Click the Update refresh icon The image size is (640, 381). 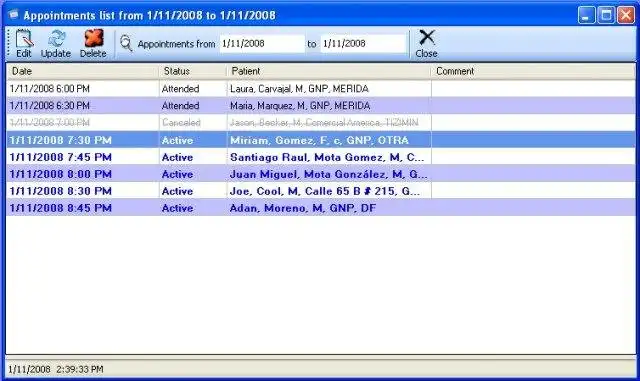point(56,39)
